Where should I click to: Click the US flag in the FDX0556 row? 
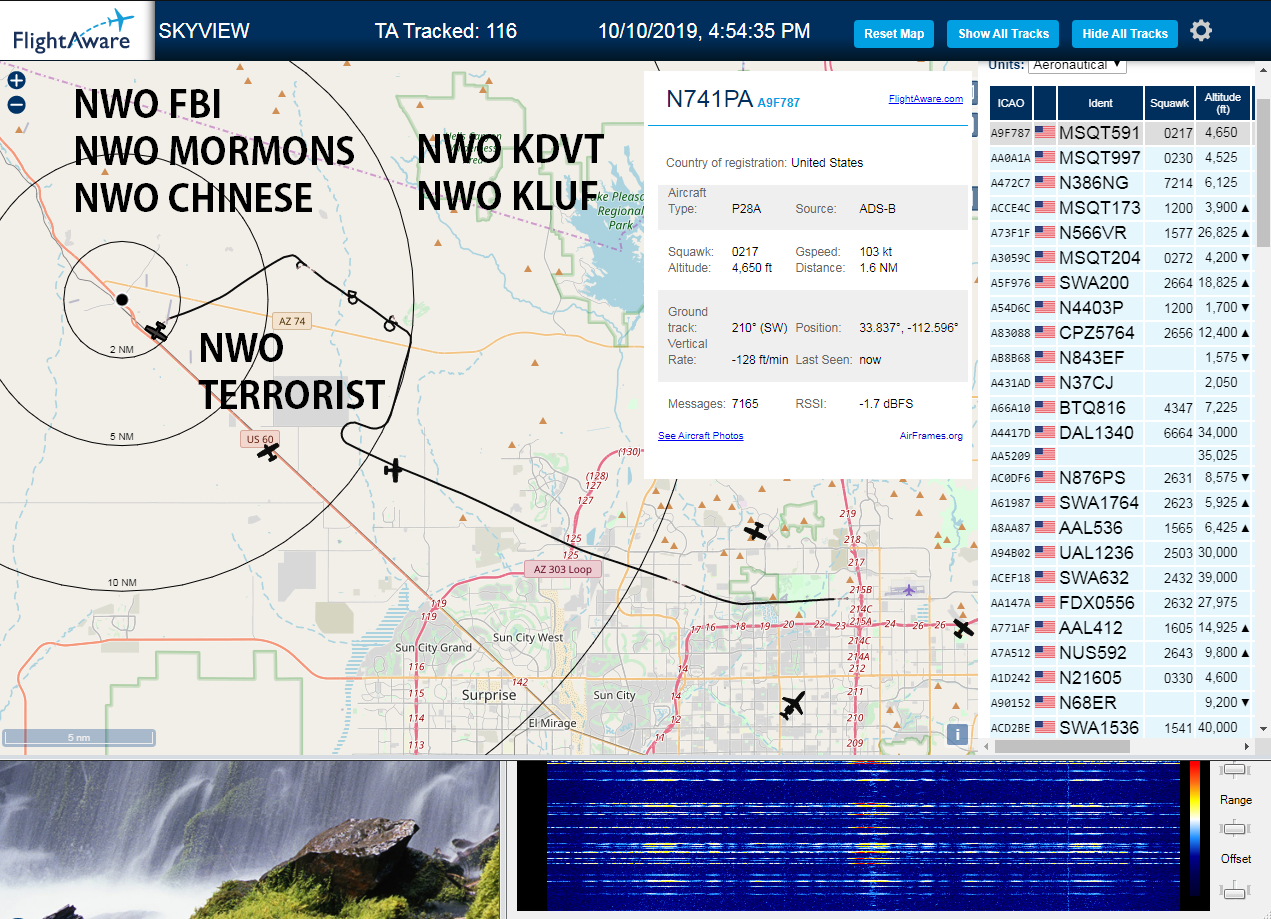(1045, 602)
